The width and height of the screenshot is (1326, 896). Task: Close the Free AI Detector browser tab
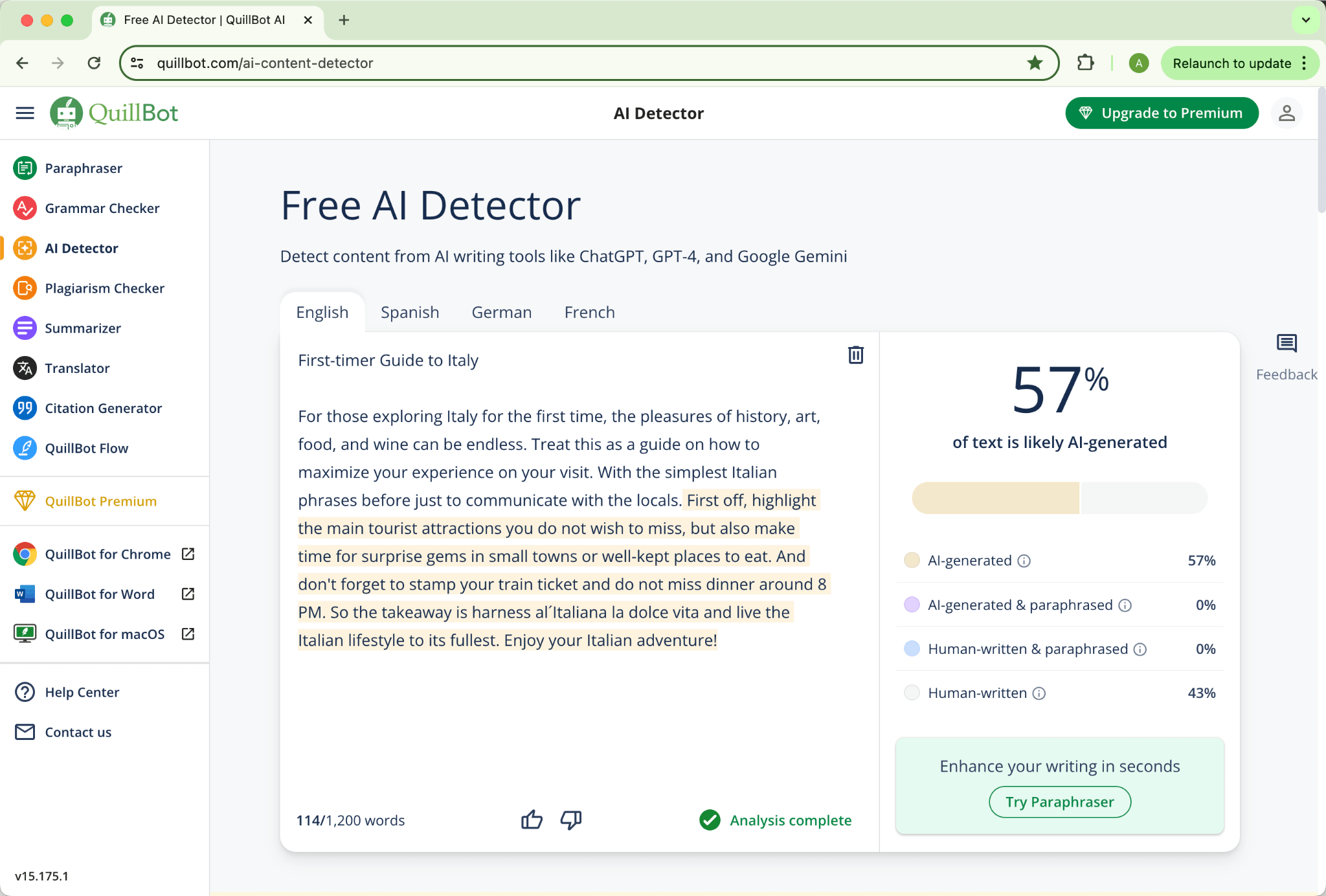[308, 20]
